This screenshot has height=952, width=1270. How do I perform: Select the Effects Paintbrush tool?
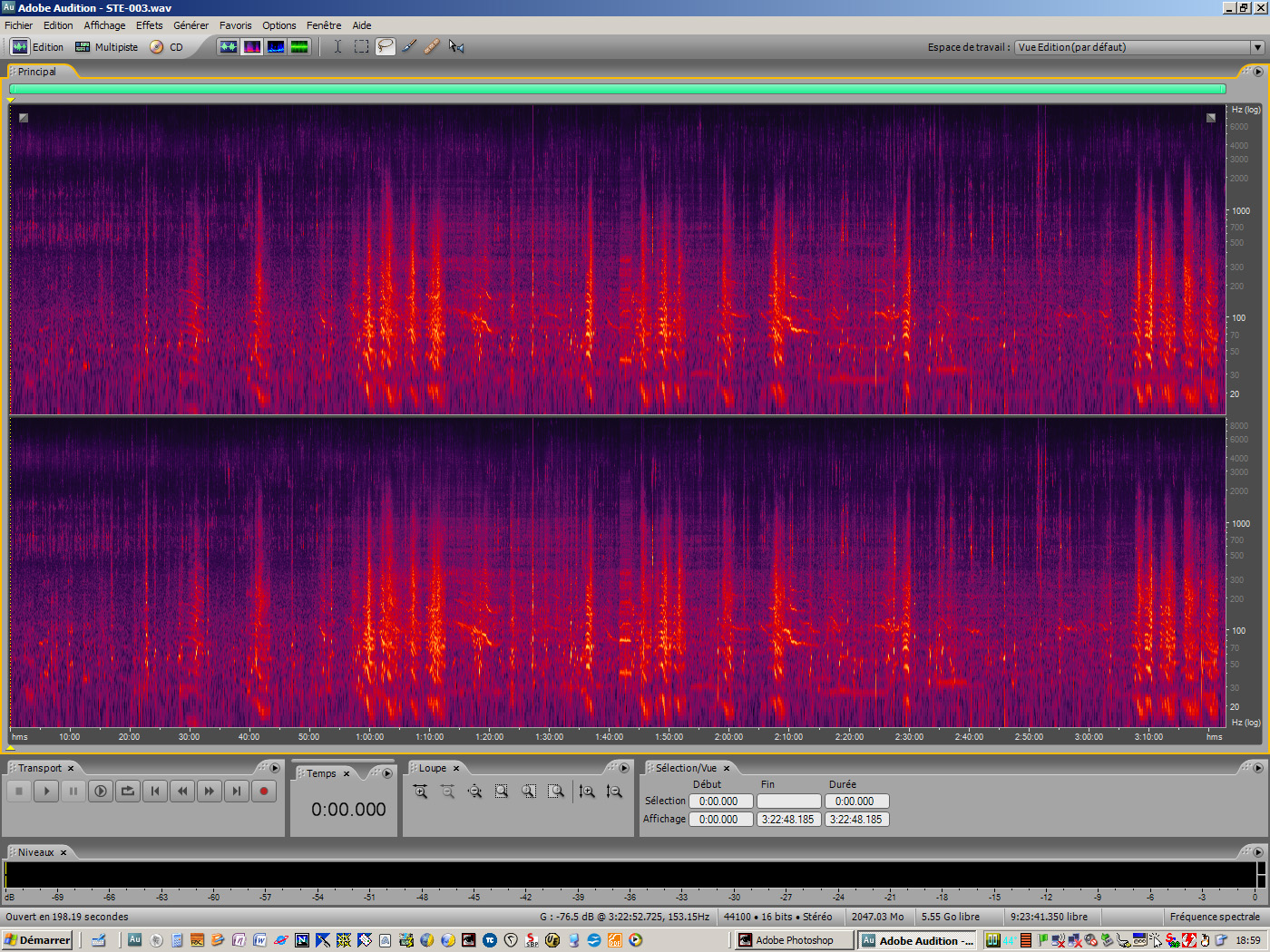pyautogui.click(x=408, y=46)
